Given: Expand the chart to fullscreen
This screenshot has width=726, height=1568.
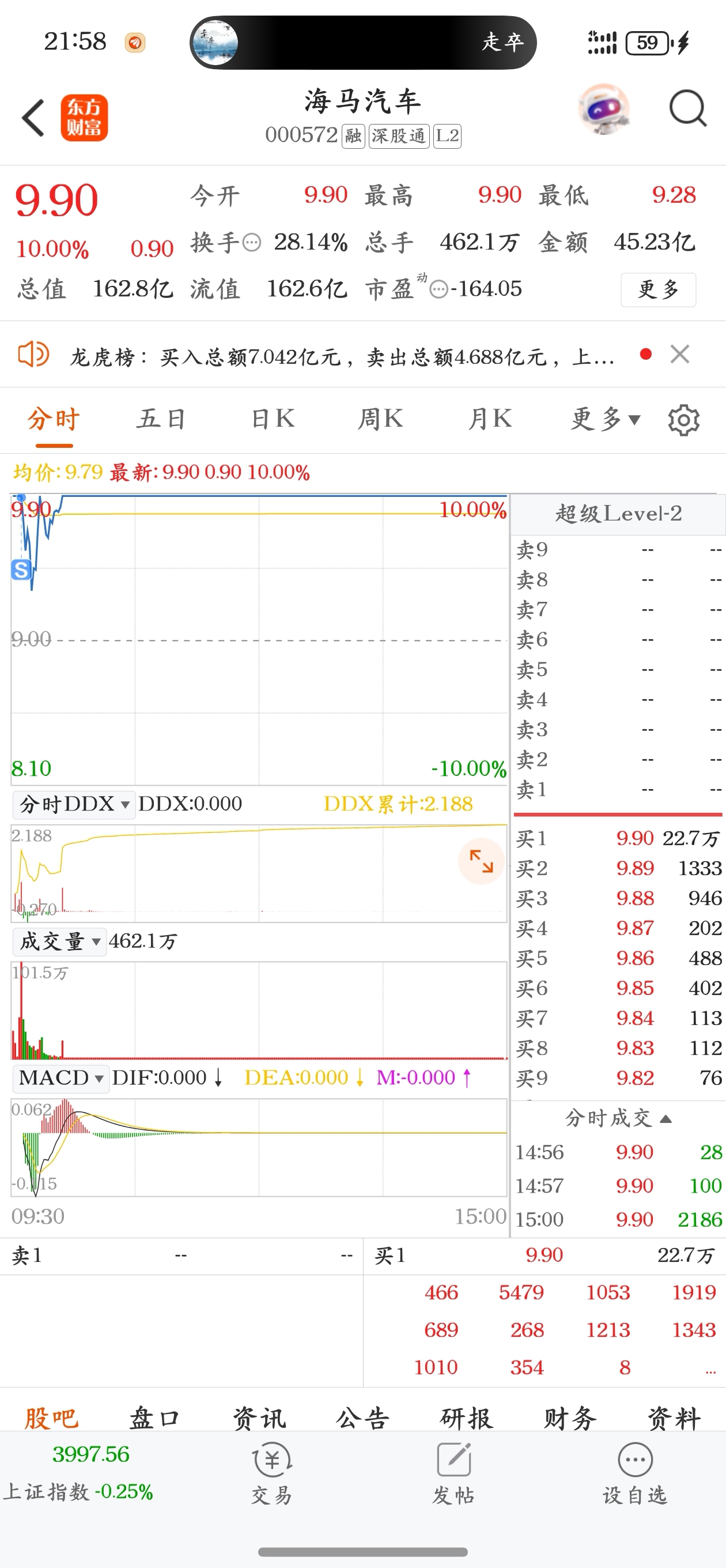Looking at the screenshot, I should (481, 861).
